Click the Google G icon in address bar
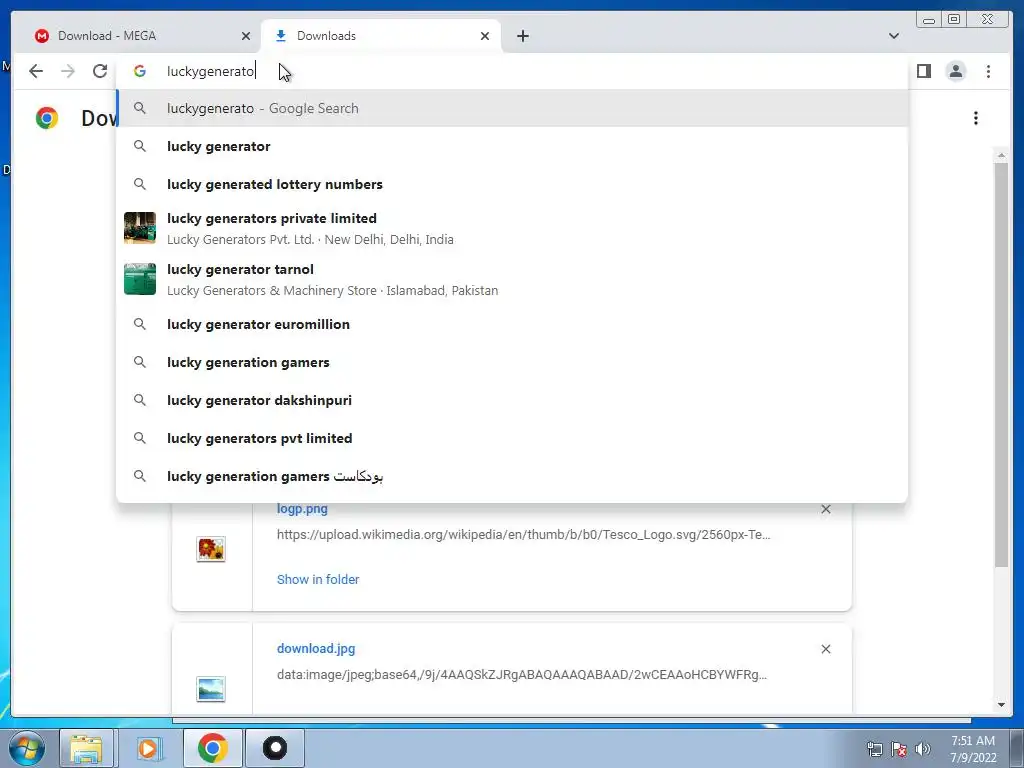1024x768 pixels. click(x=140, y=71)
